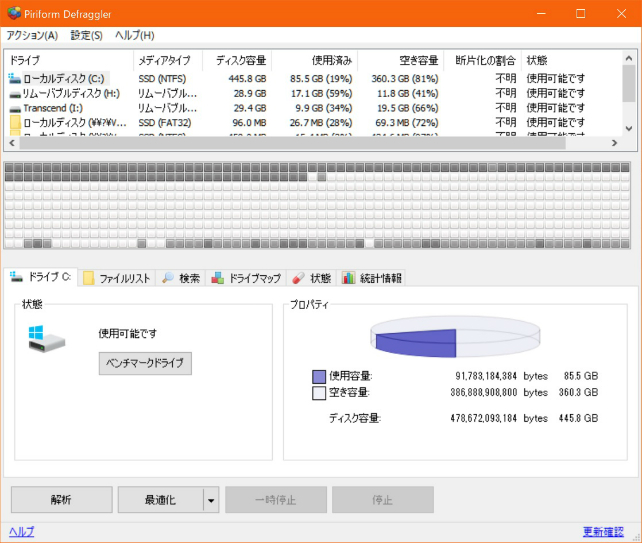The height and width of the screenshot is (543, 642).
Task: Click the drive map block grid
Action: (317, 205)
